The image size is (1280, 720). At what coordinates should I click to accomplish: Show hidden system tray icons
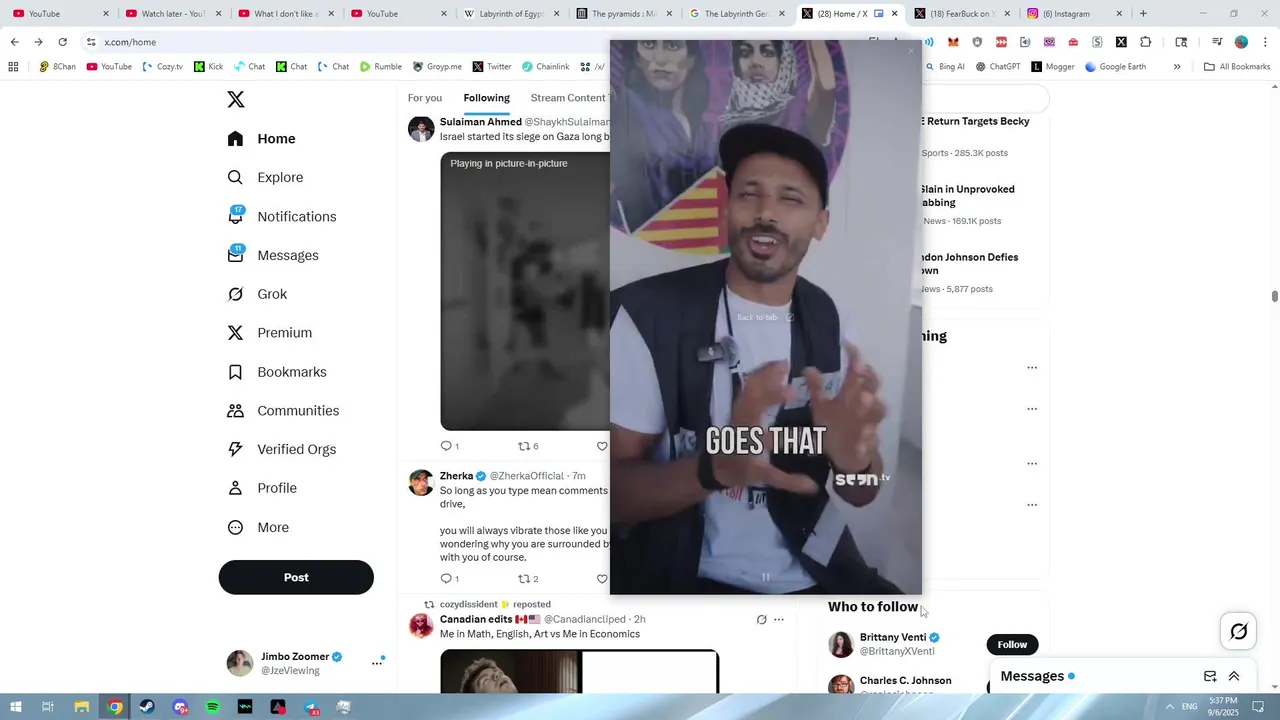1170,707
